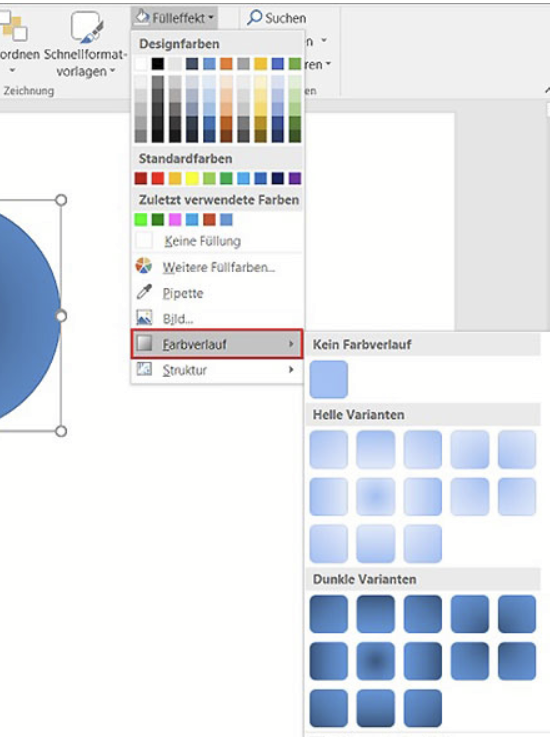The height and width of the screenshot is (737, 550).
Task: Pick the gold Designfarben theme color
Action: tap(260, 63)
